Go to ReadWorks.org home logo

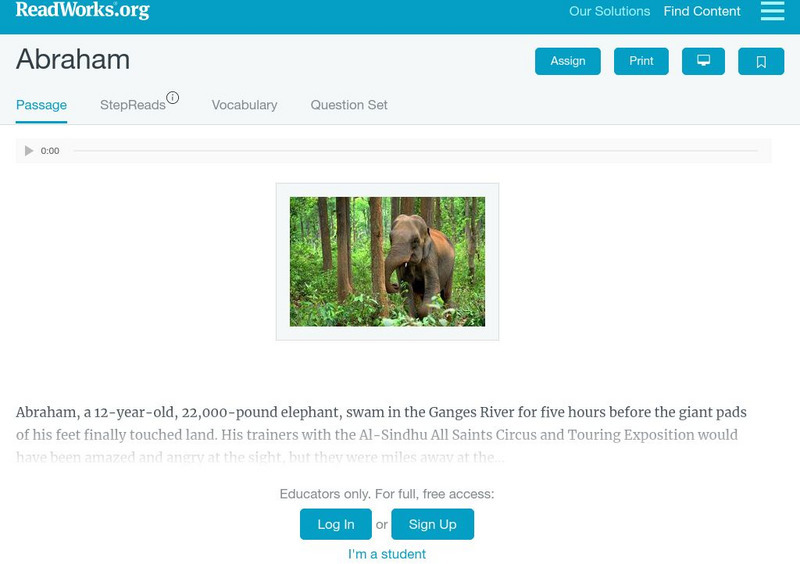coord(82,11)
